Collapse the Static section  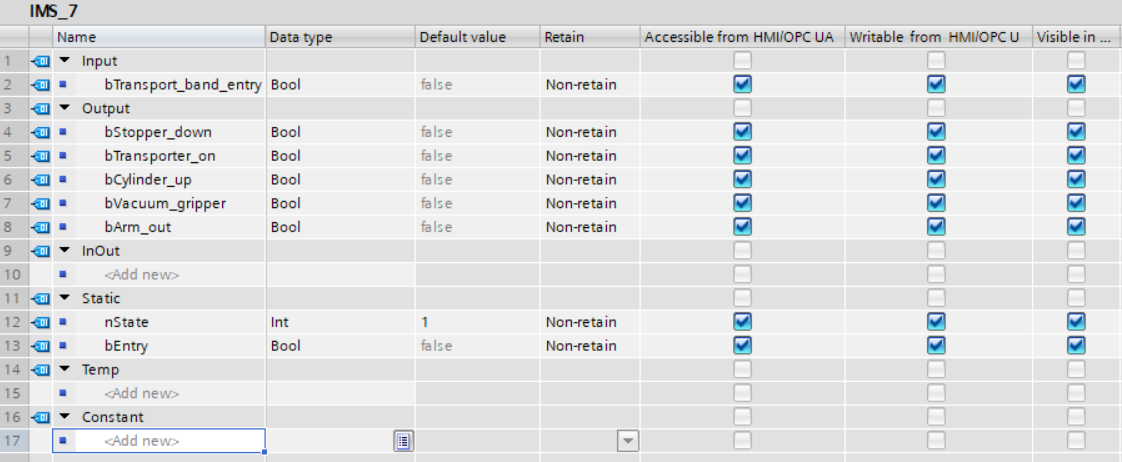(x=65, y=298)
